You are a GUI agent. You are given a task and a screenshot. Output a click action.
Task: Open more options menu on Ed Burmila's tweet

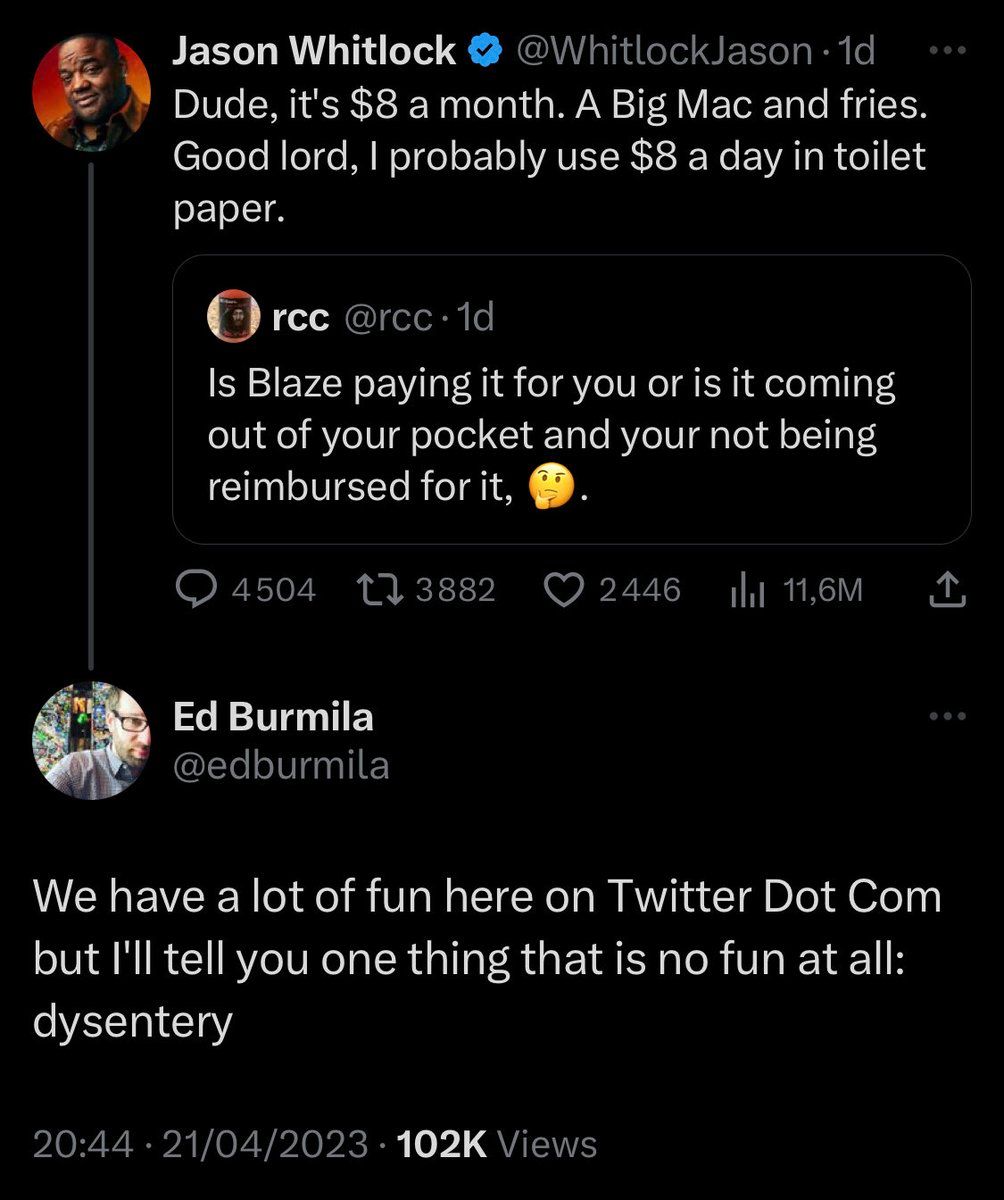point(947,715)
